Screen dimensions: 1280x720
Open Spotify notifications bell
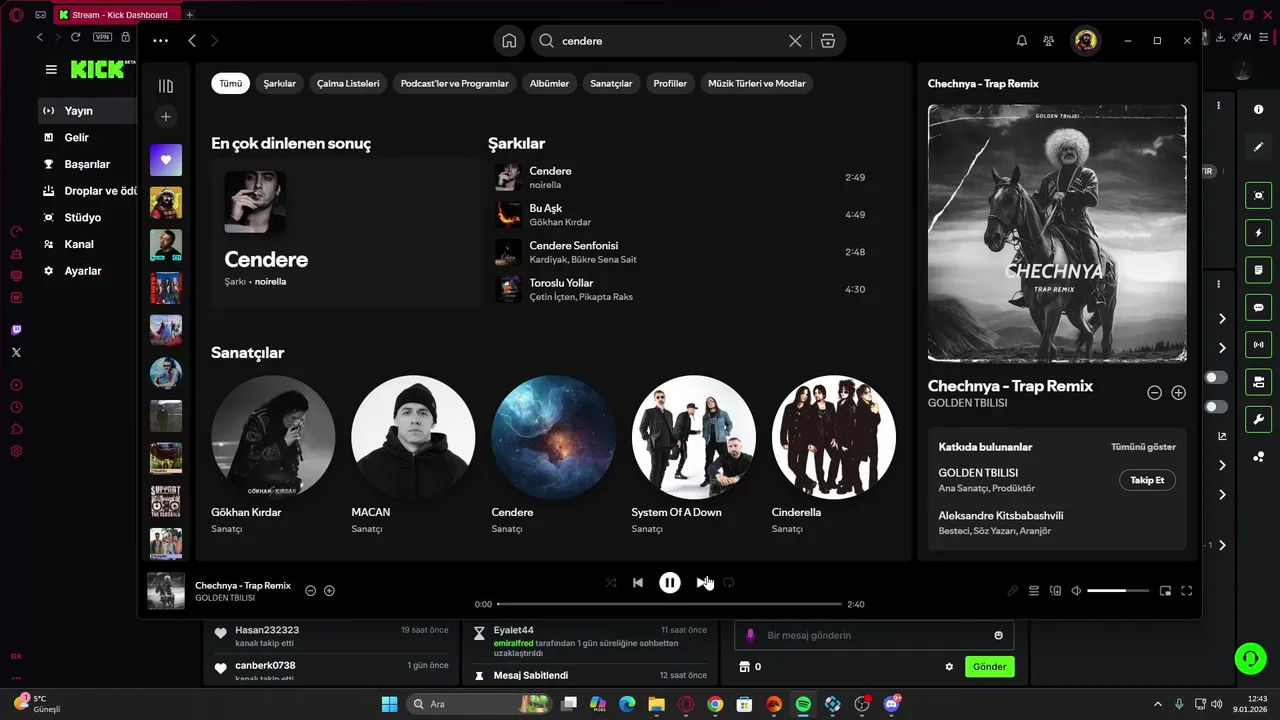click(x=1022, y=41)
